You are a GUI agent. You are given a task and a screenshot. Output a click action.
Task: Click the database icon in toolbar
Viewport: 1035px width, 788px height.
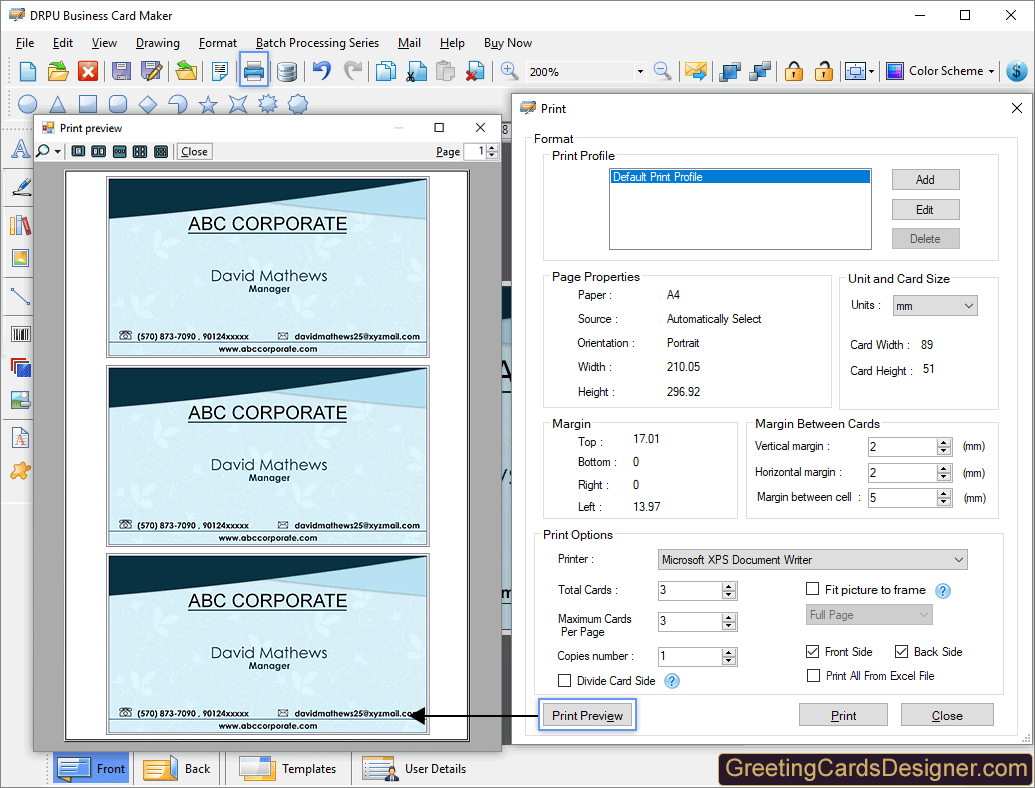click(x=286, y=71)
